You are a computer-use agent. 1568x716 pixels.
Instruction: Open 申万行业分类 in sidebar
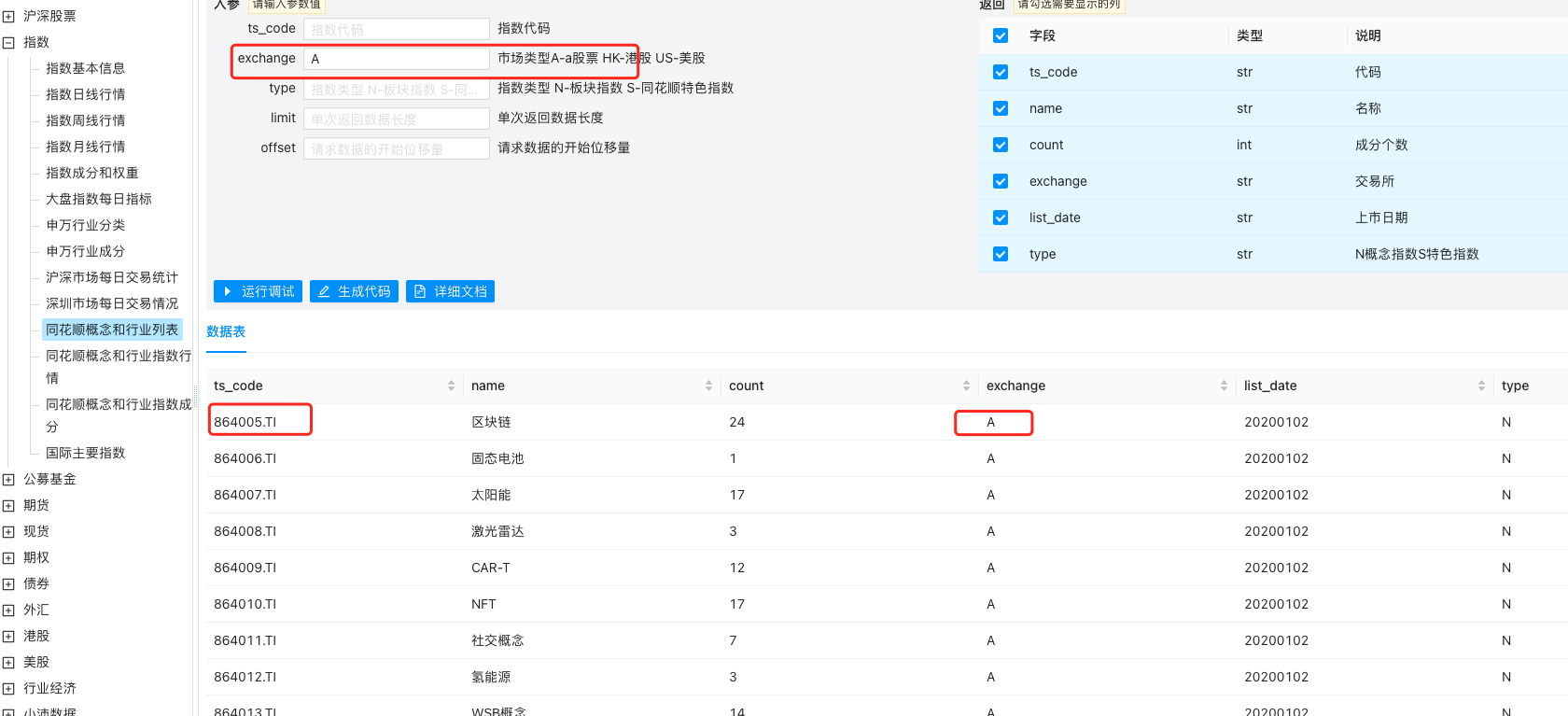click(x=86, y=225)
